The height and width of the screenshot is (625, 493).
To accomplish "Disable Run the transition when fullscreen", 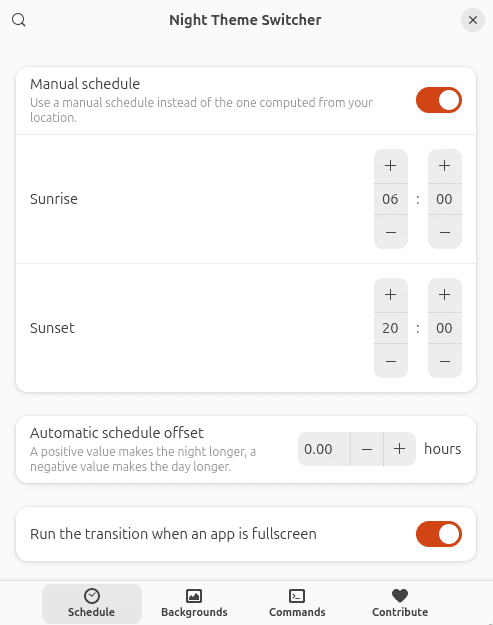I will point(439,534).
